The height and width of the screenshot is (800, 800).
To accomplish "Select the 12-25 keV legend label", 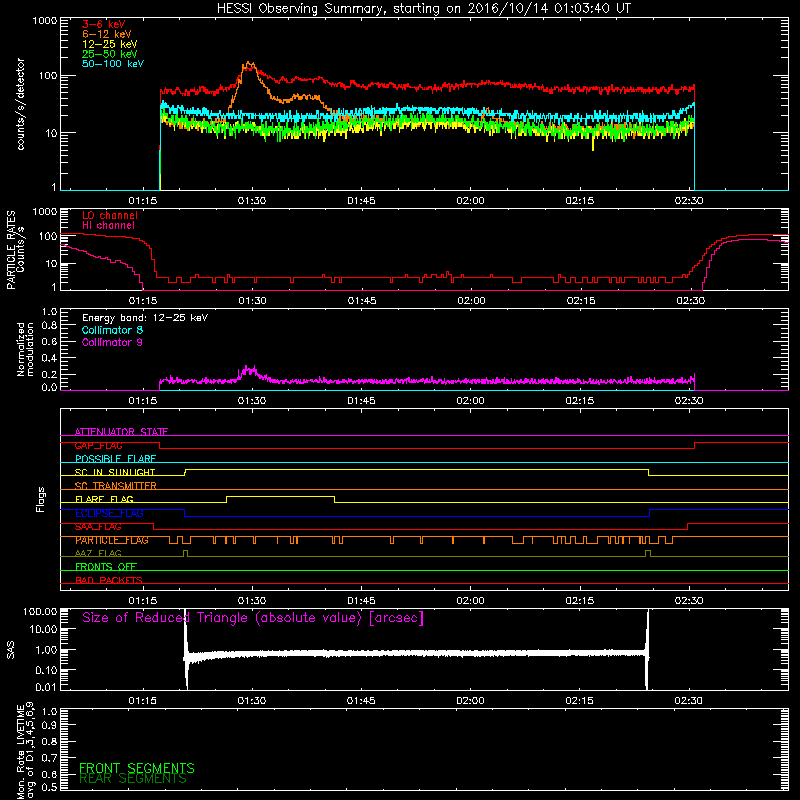I will pos(110,44).
